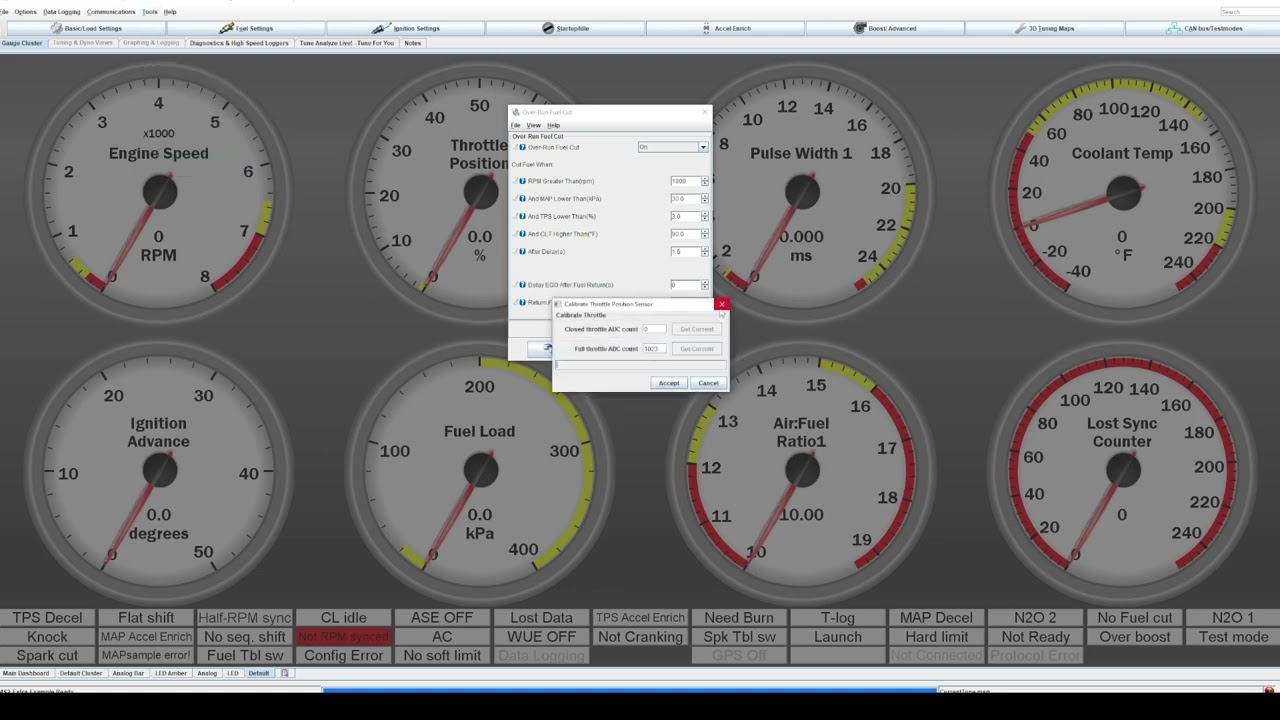Image resolution: width=1280 pixels, height=720 pixels.
Task: Click the RPM Greater Than value field
Action: [685, 181]
